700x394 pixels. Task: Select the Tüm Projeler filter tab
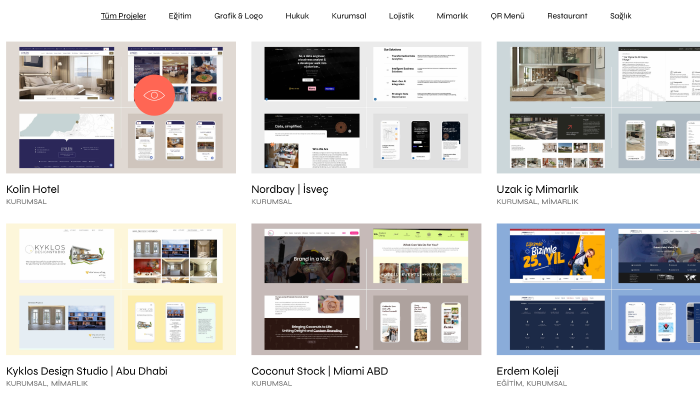click(x=123, y=16)
